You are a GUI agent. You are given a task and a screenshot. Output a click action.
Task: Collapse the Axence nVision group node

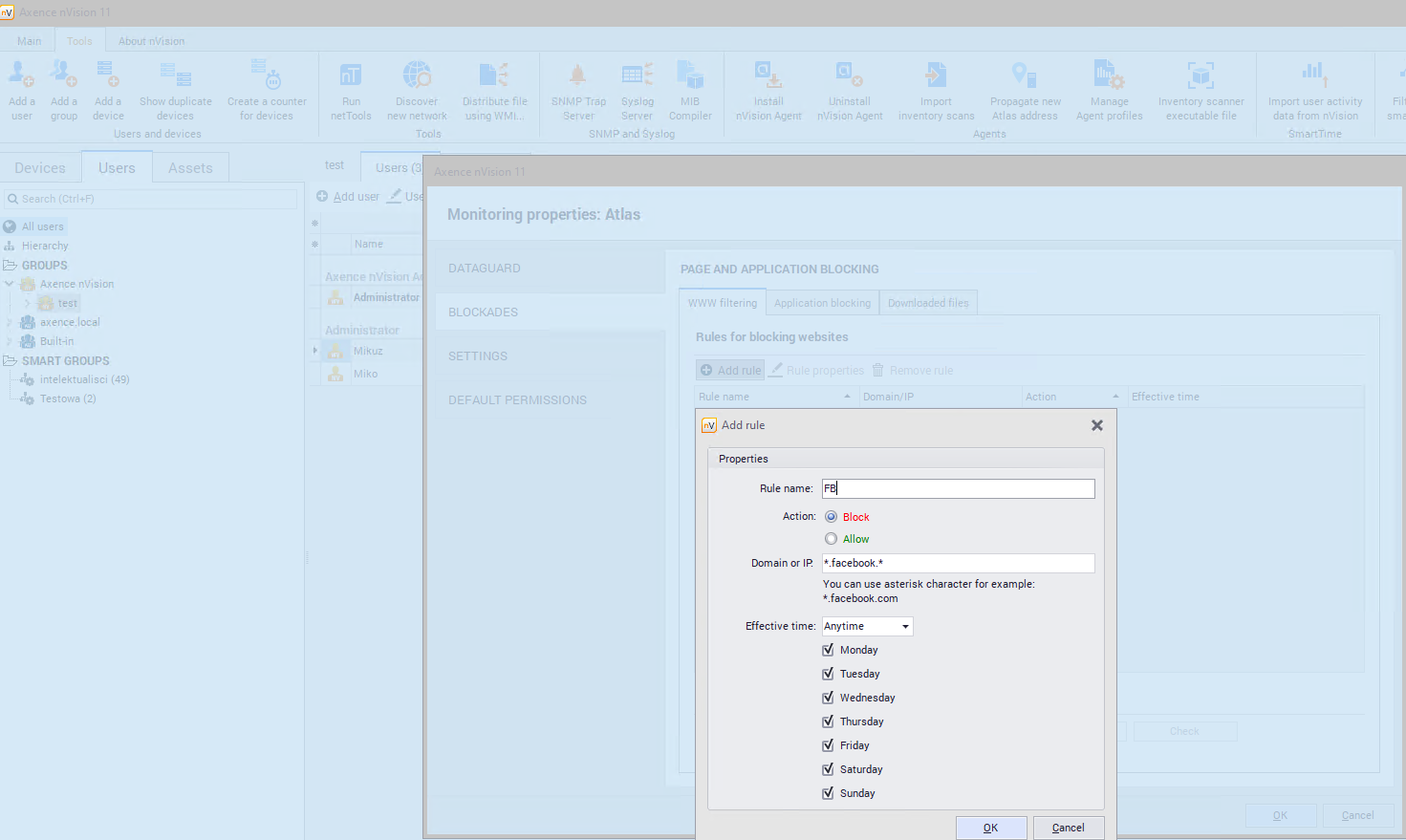pos(10,284)
